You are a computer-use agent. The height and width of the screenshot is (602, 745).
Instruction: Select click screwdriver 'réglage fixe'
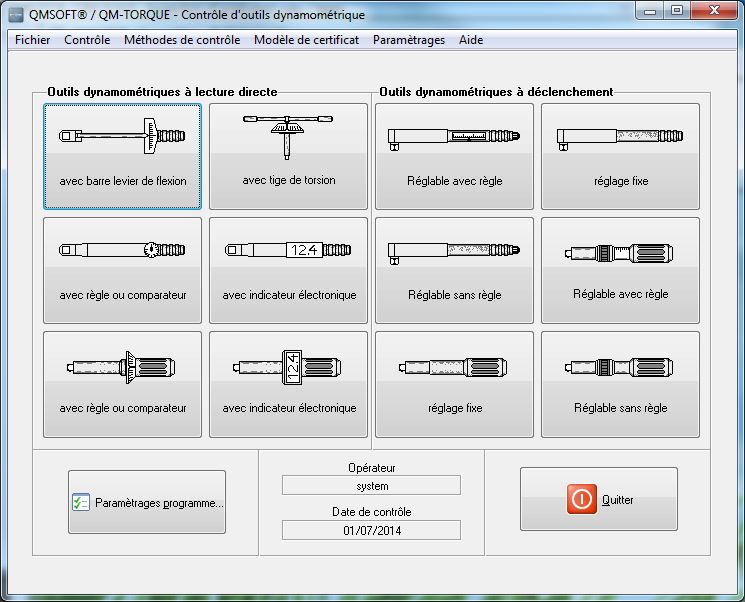tap(454, 384)
